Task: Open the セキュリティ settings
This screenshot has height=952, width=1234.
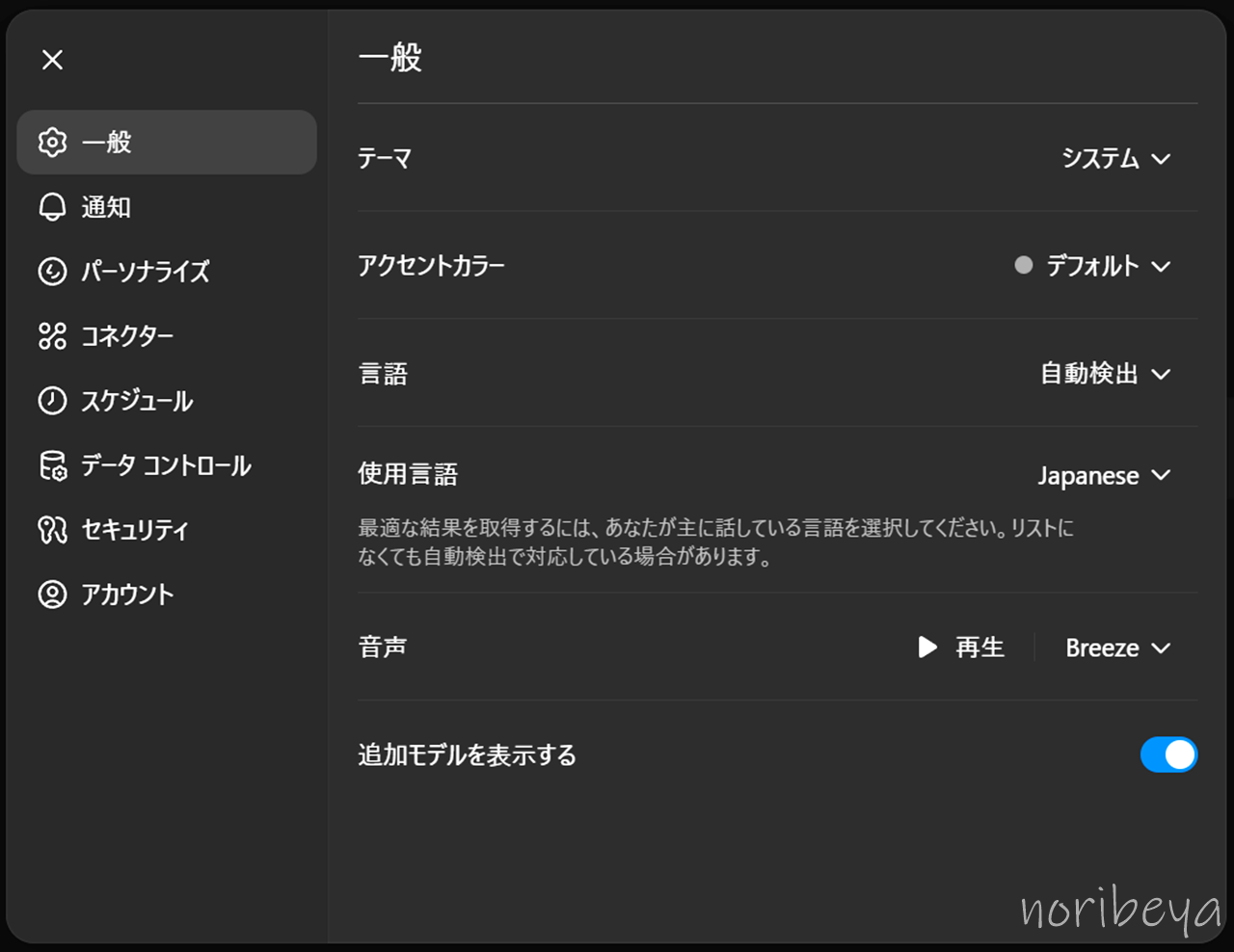Action: coord(167,529)
